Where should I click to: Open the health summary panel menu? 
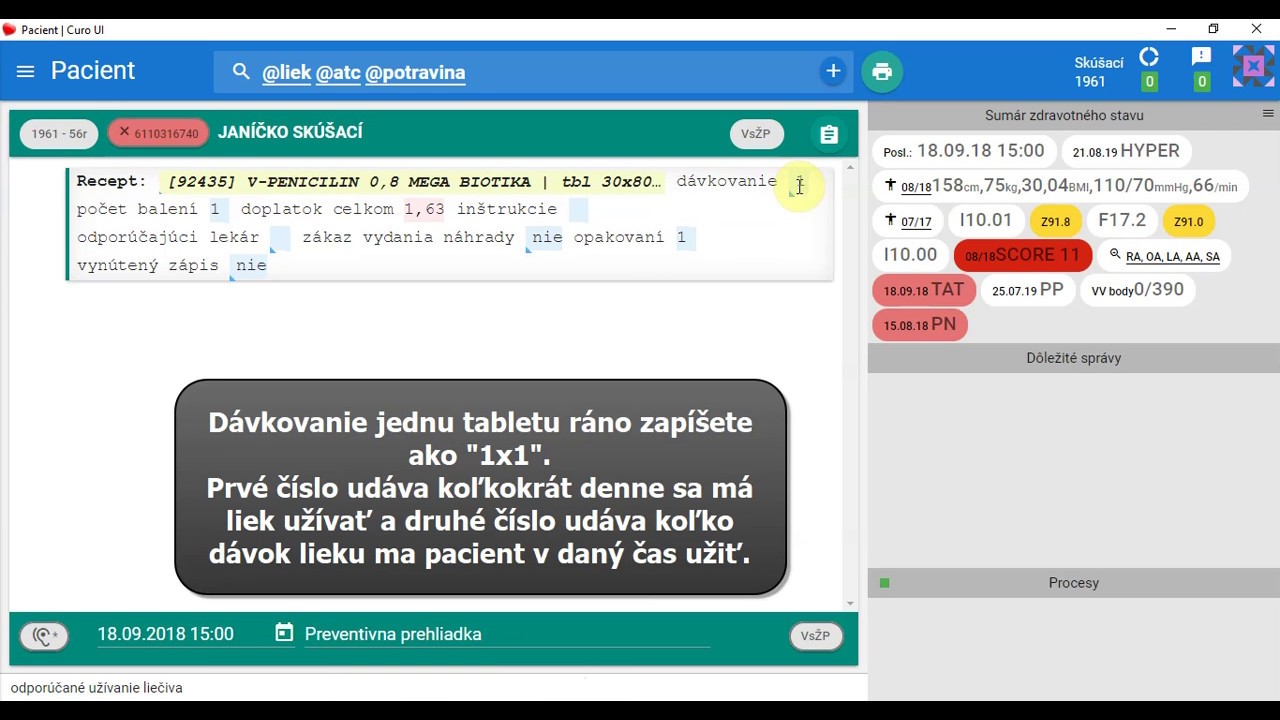(x=1268, y=114)
